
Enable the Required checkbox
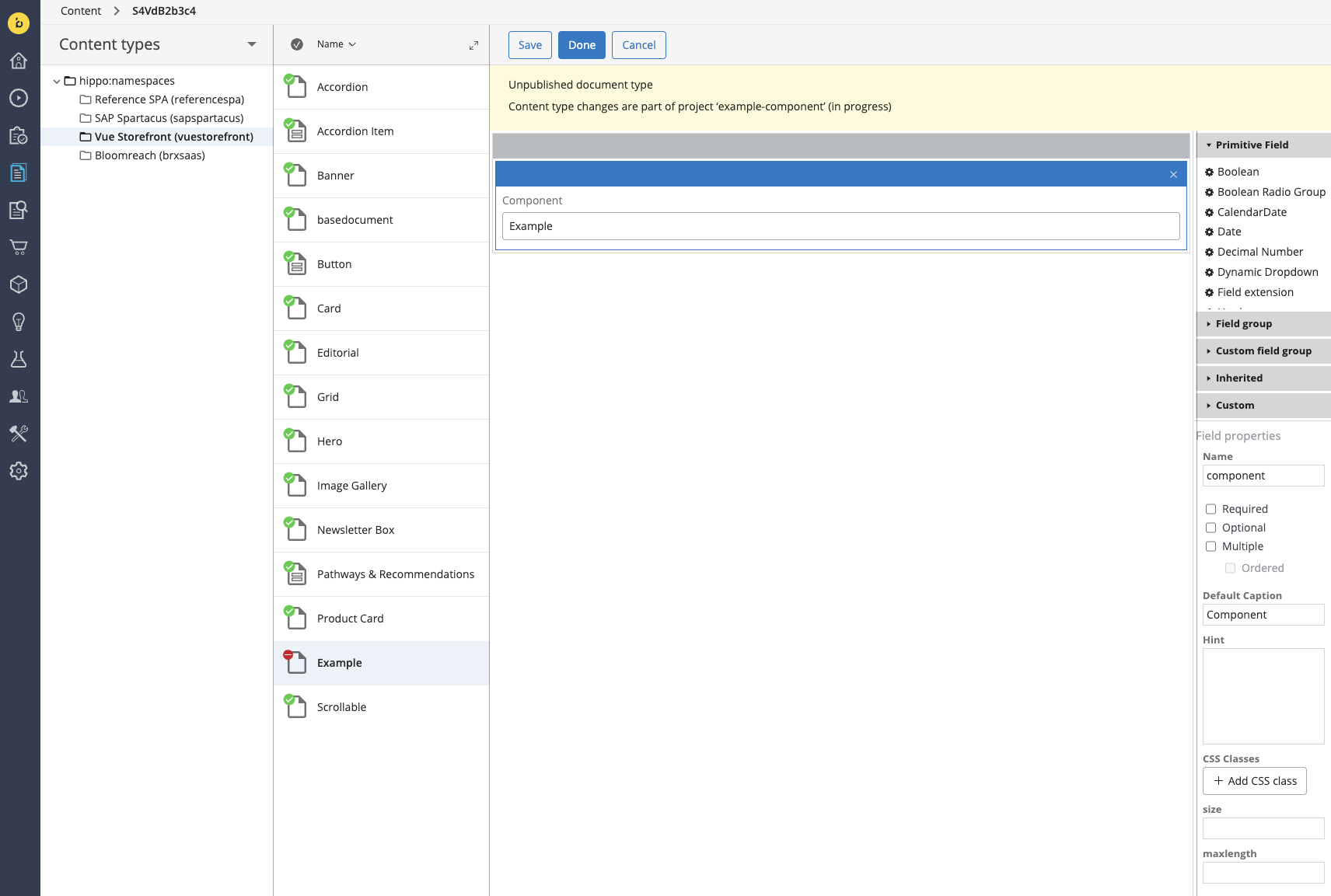point(1210,509)
